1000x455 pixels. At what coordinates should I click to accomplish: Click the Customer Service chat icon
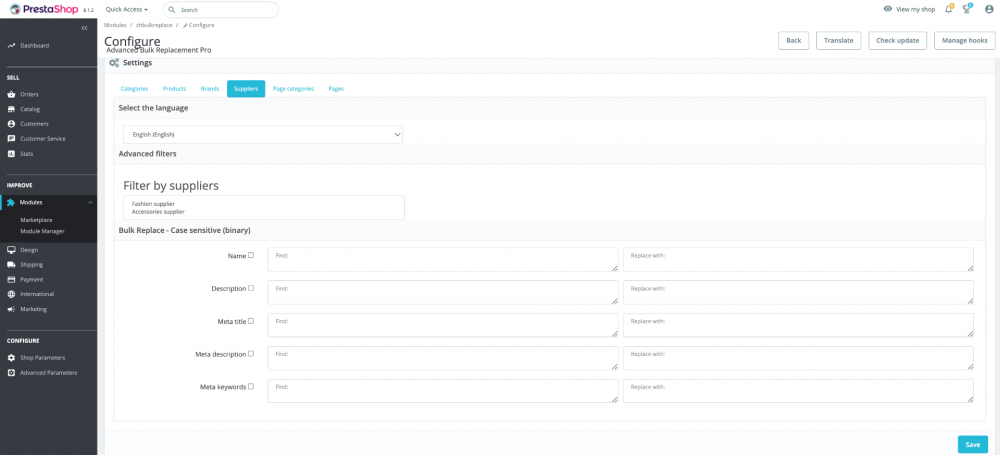11,138
